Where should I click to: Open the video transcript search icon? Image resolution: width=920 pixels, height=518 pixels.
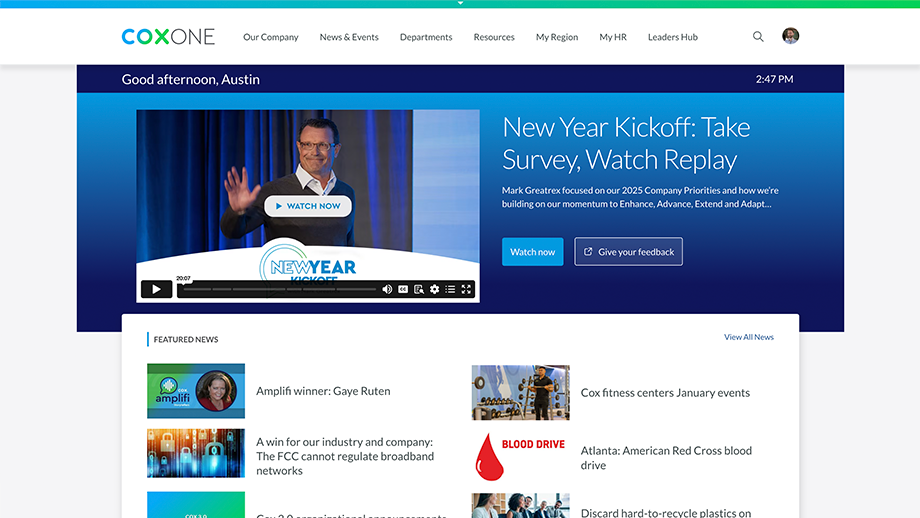pos(419,289)
